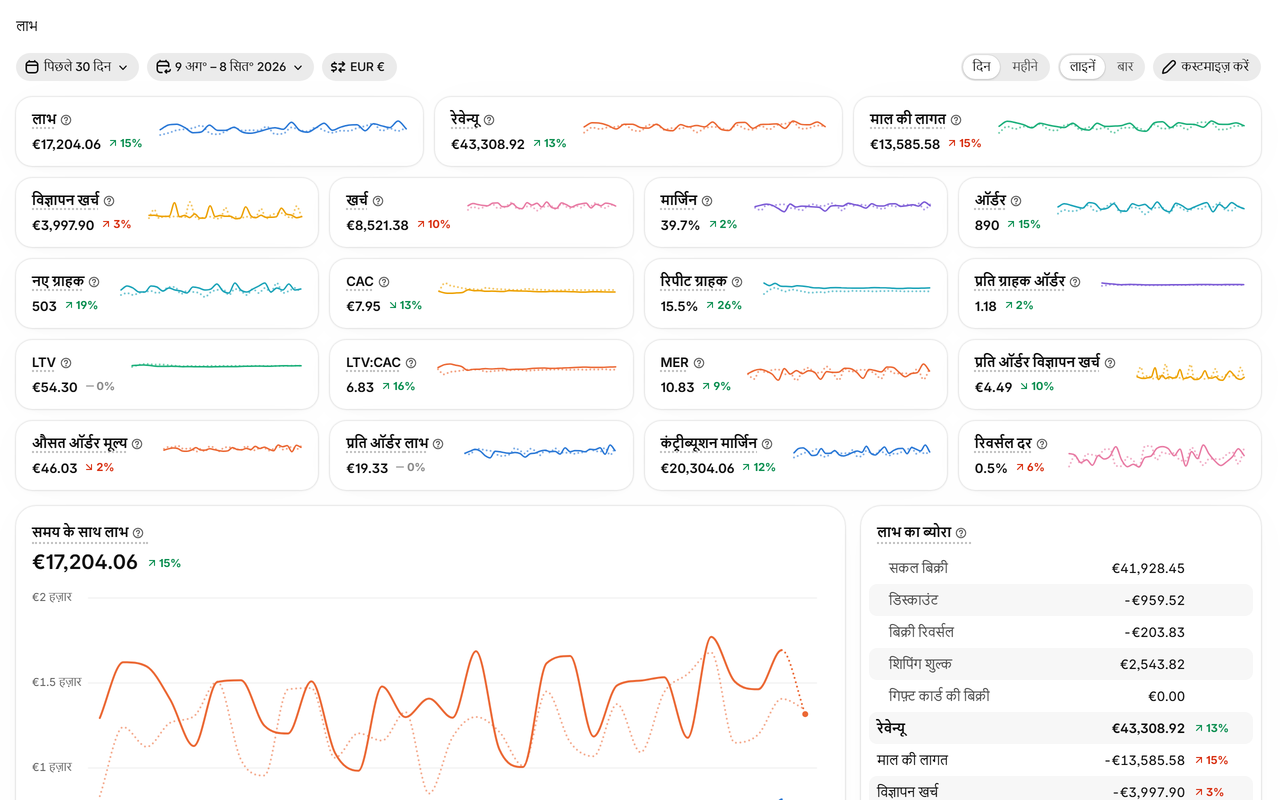The height and width of the screenshot is (800, 1280).
Task: Click the कस्टमाइज़ करें button
Action: [x=1206, y=67]
